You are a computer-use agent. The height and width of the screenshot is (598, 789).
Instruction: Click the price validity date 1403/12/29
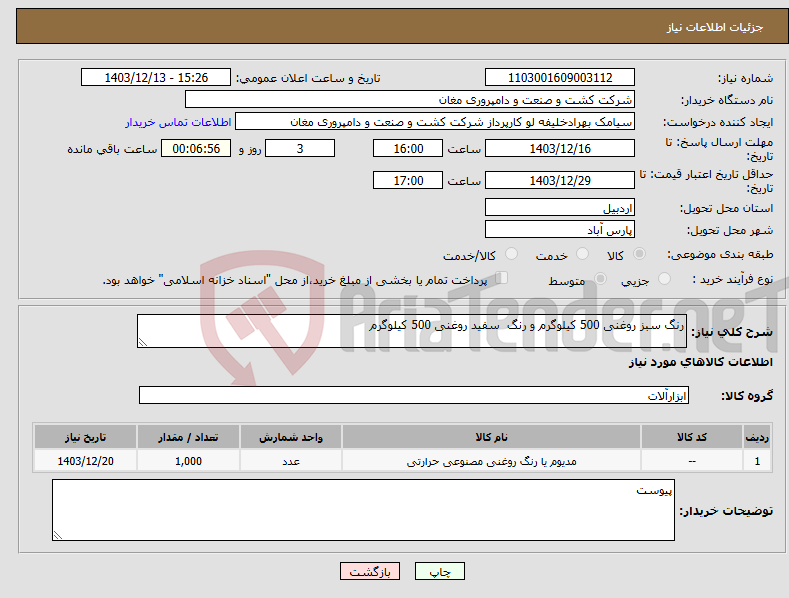click(x=560, y=180)
